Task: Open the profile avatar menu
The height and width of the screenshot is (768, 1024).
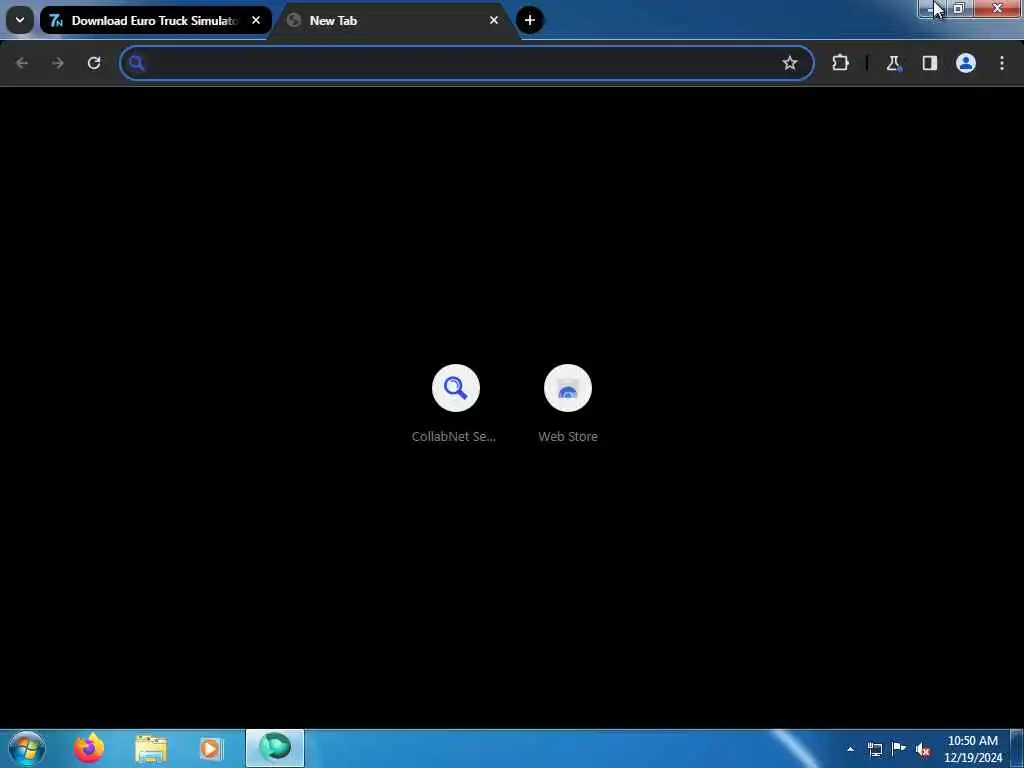Action: tap(966, 63)
